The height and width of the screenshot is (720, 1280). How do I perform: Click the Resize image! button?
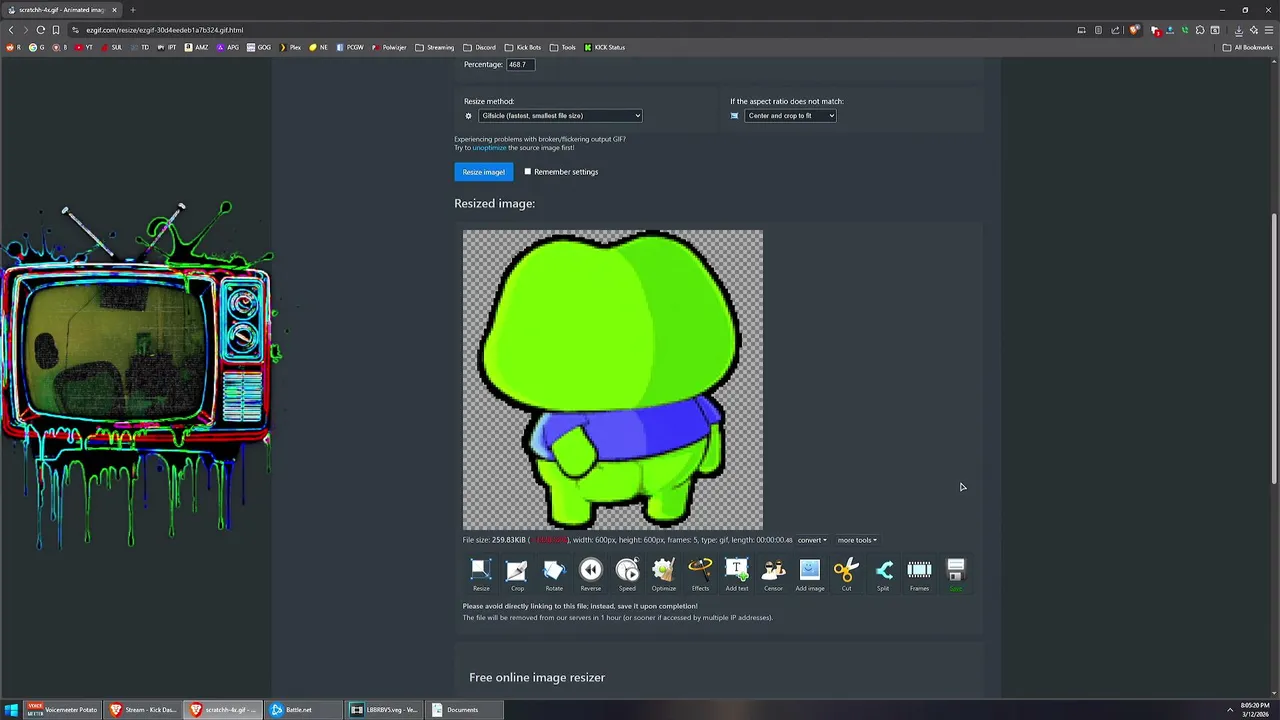tap(483, 172)
